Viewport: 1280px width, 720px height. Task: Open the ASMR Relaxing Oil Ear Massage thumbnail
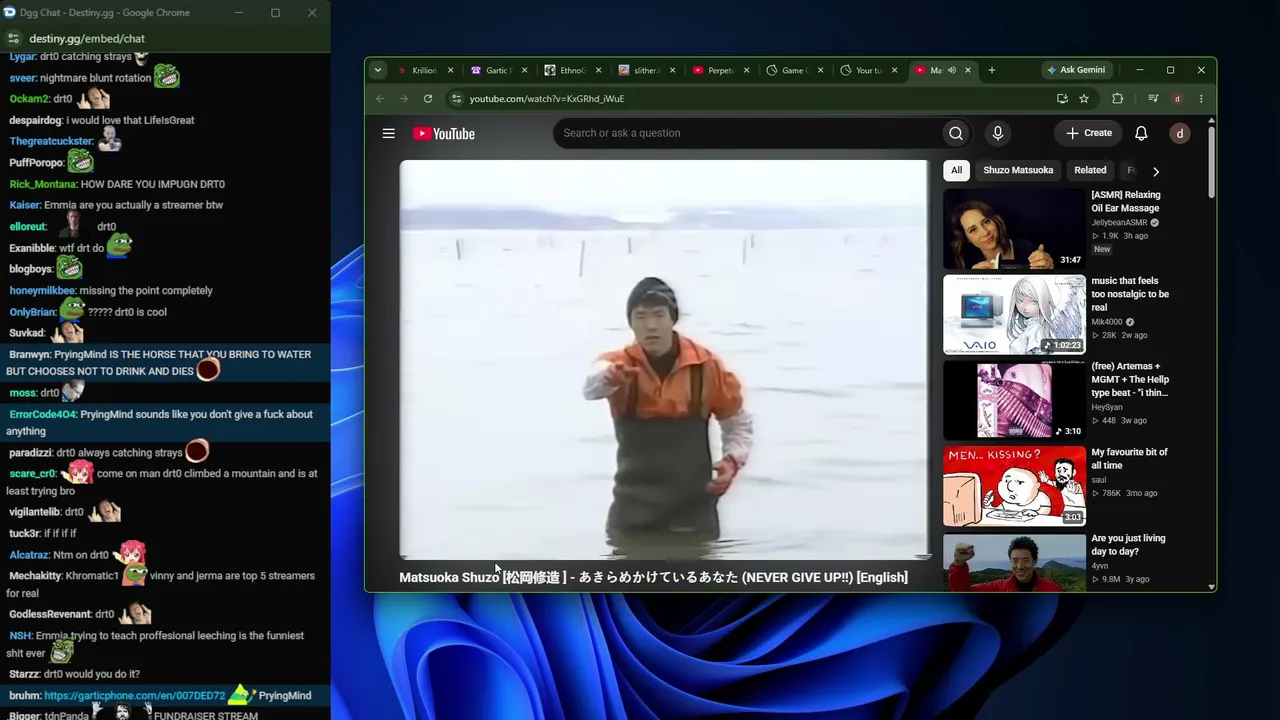point(1014,229)
